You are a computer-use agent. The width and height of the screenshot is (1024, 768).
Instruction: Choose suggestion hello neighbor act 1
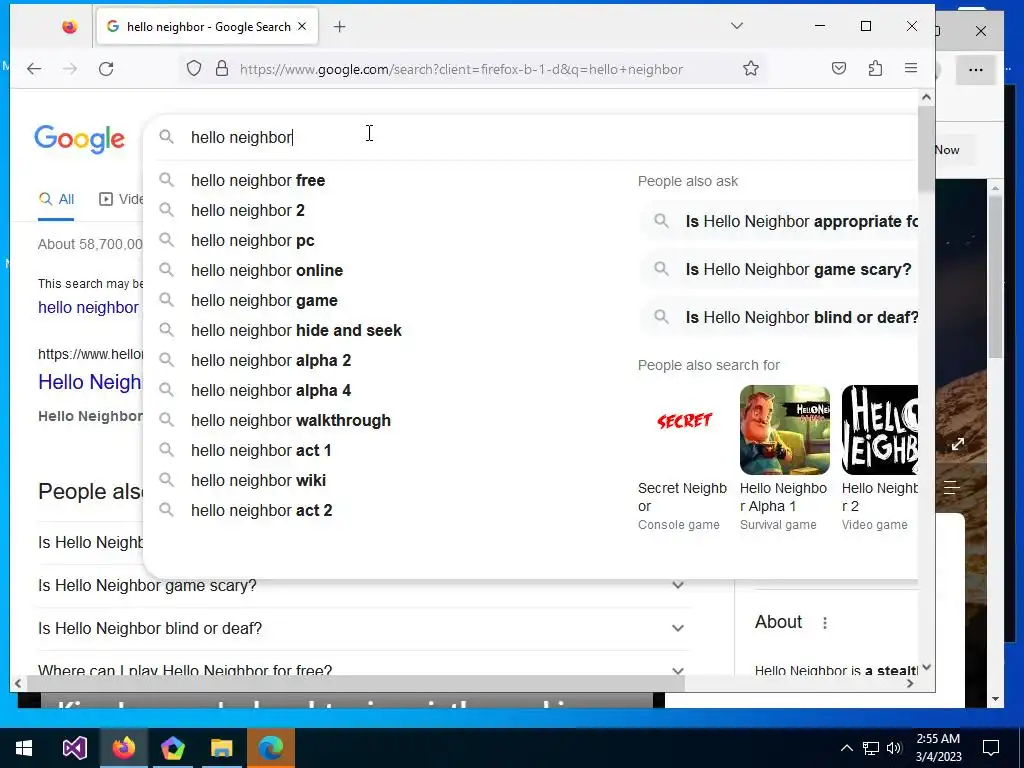pyautogui.click(x=261, y=451)
